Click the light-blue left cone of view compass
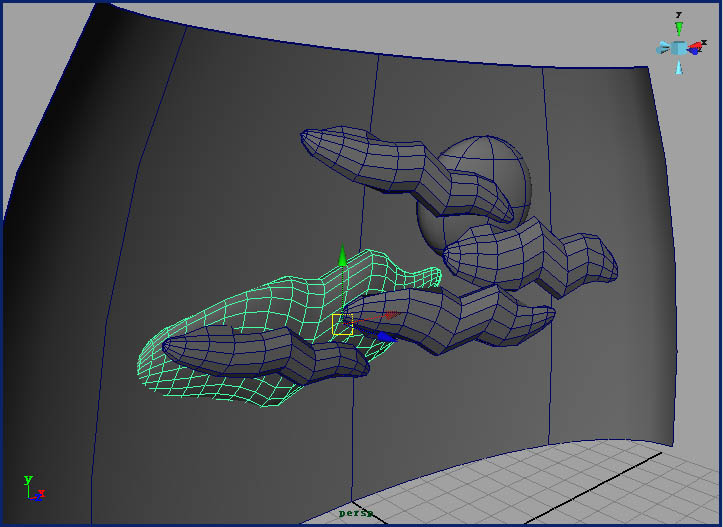 point(663,47)
